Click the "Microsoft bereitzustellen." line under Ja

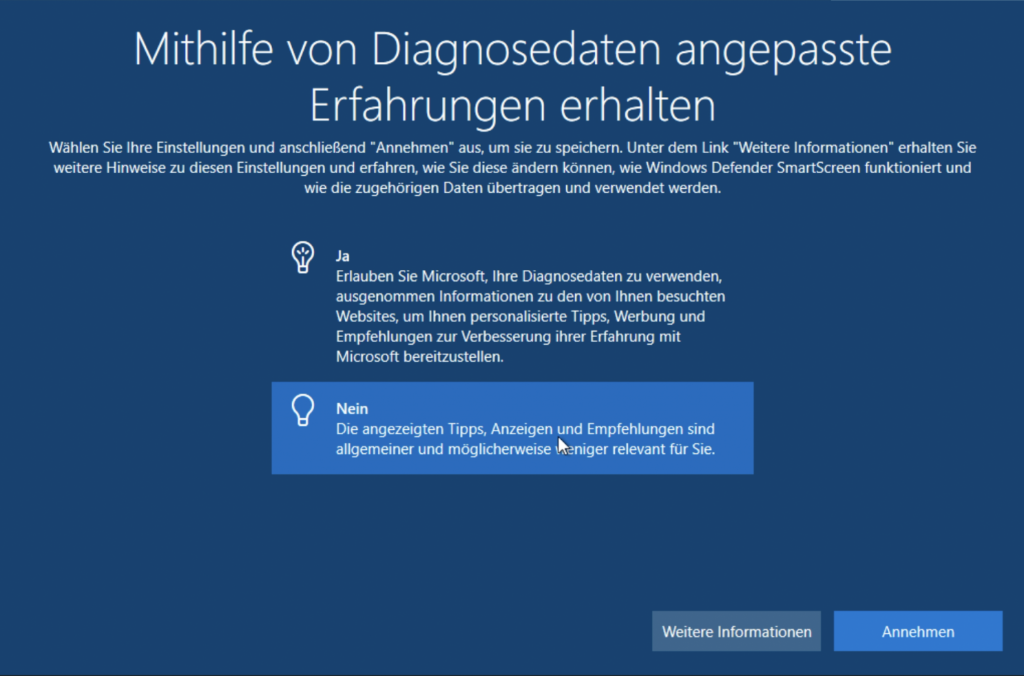click(x=418, y=357)
